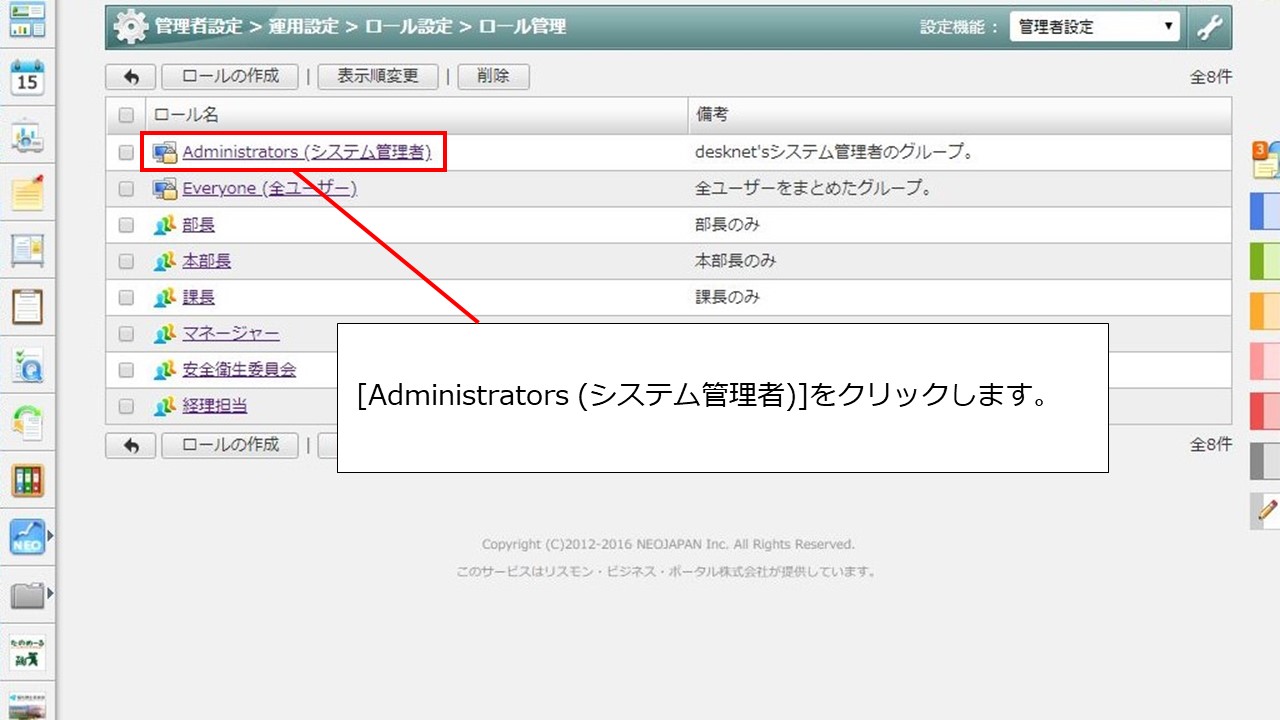Check the 課長 row checkbox
Viewport: 1280px width, 720px height.
click(126, 297)
